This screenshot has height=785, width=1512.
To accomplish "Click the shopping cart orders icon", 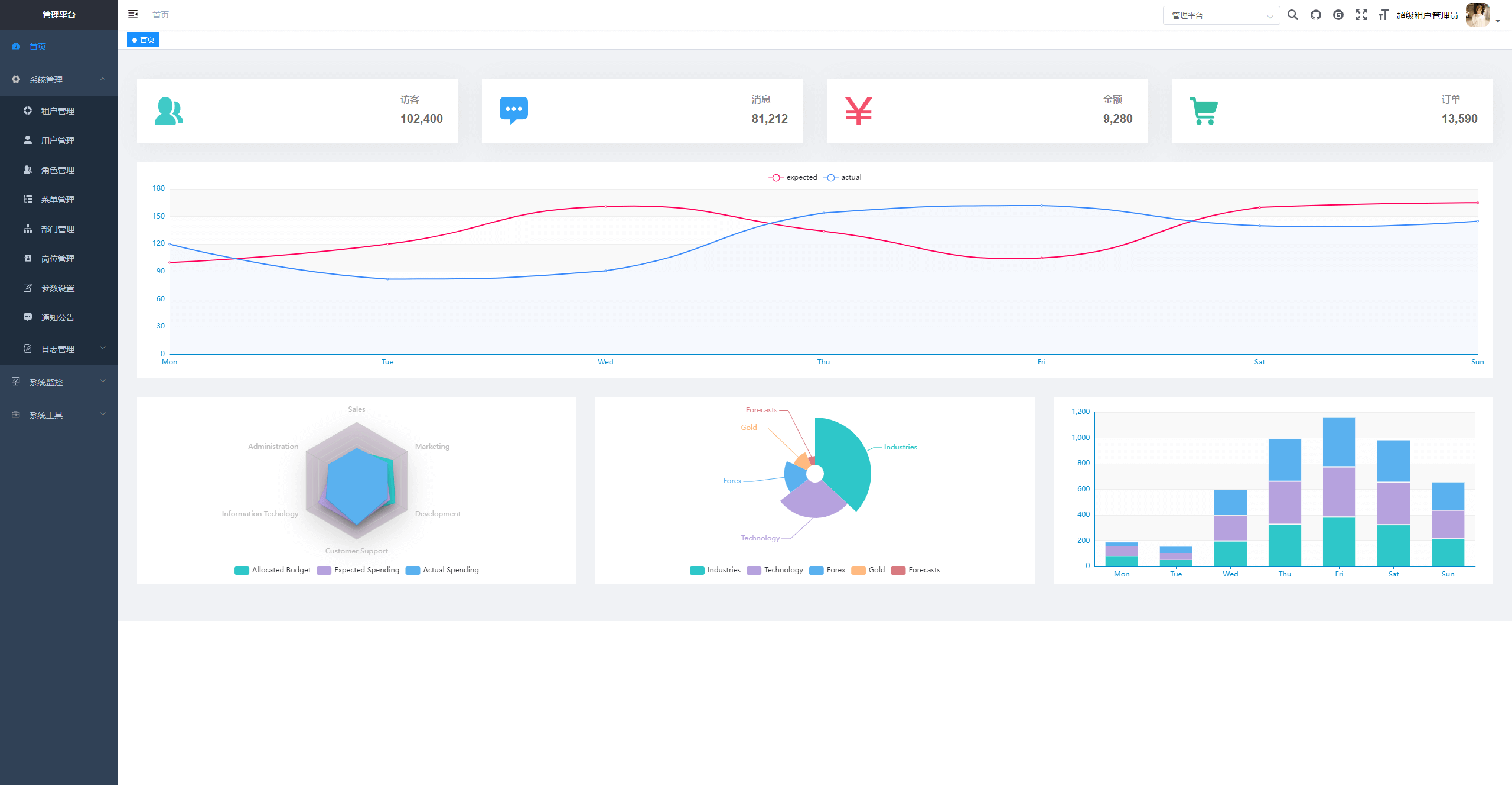I will tap(1202, 109).
